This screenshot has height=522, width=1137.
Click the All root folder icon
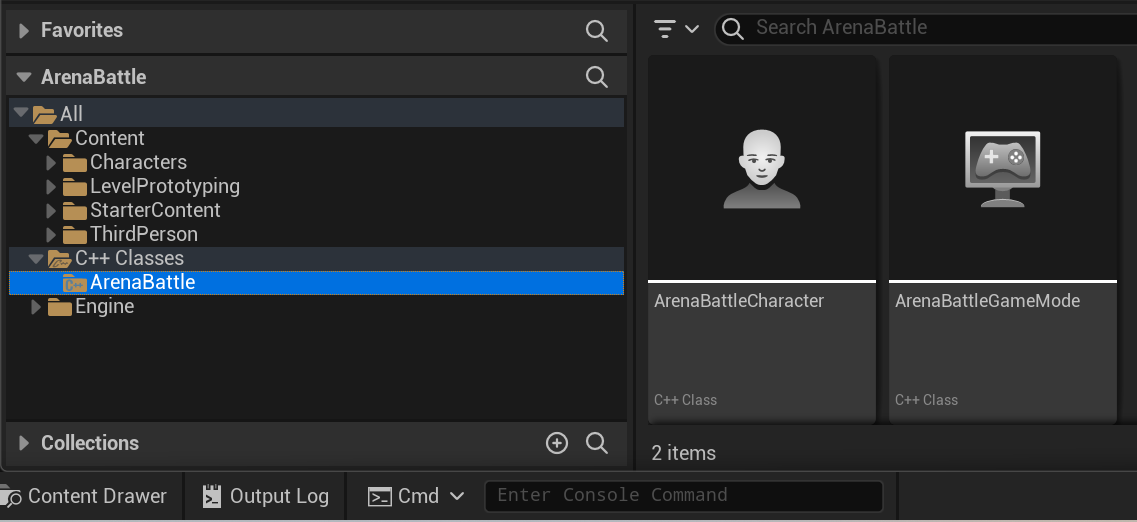tap(44, 115)
